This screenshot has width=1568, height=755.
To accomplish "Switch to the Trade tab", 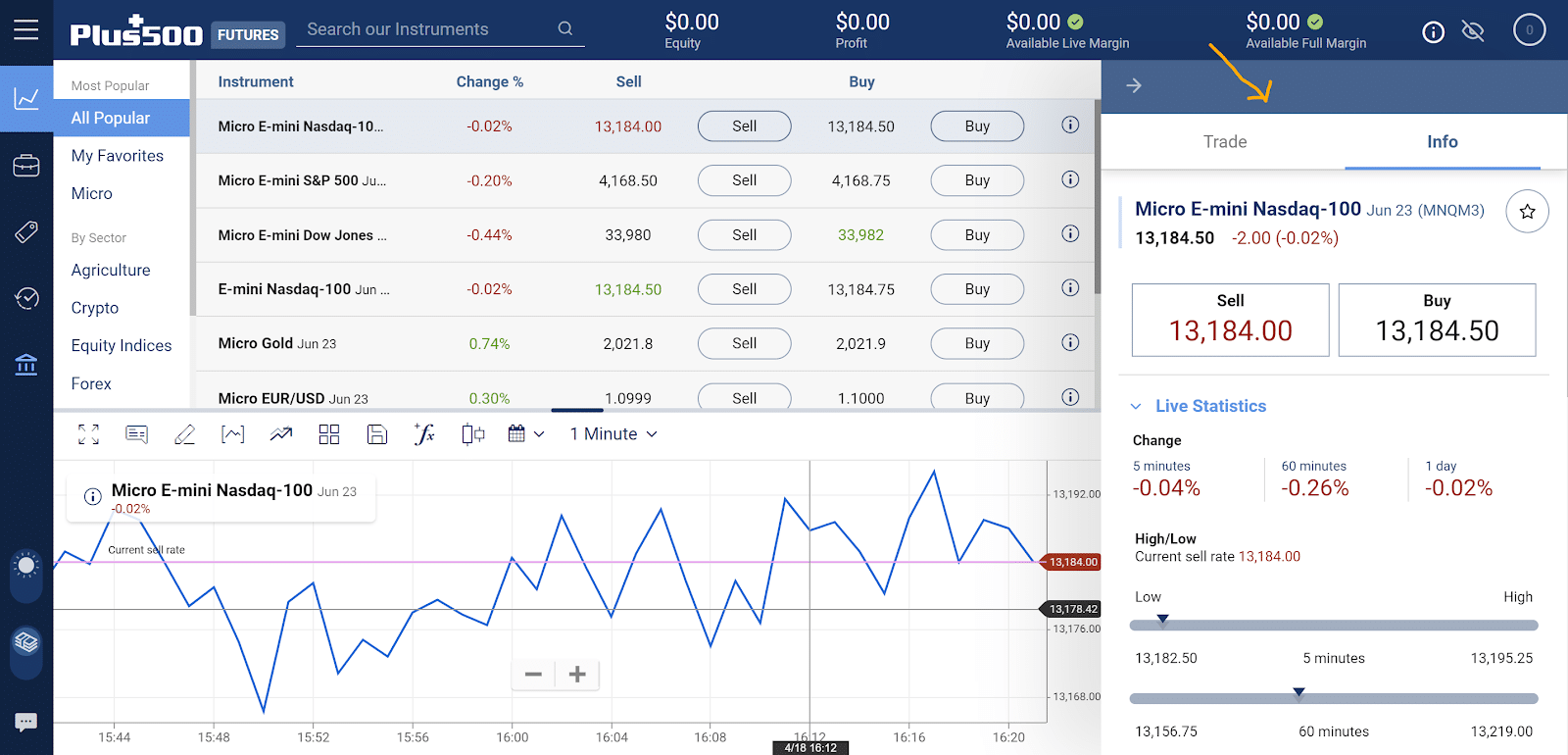I will (x=1225, y=142).
